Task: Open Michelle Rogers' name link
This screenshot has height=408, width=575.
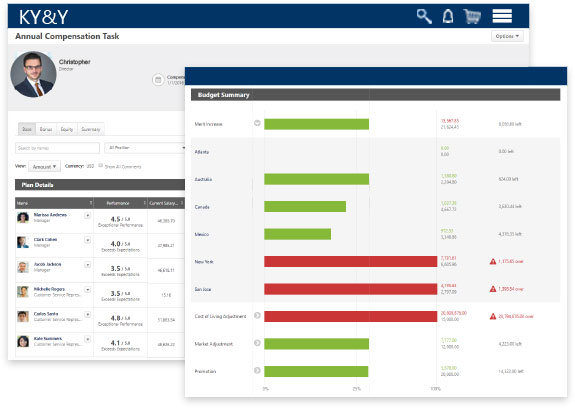Action: [49, 289]
